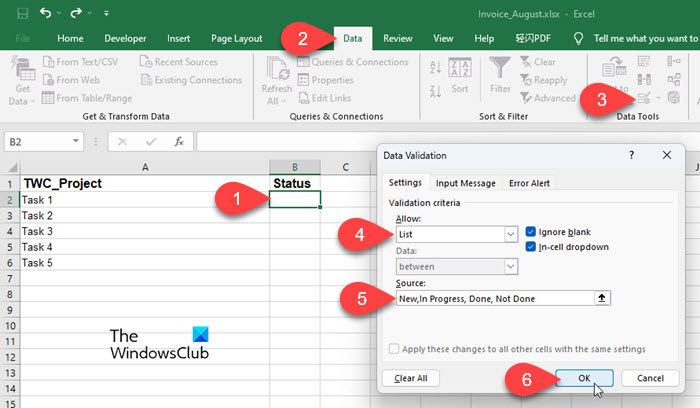This screenshot has width=700, height=408.
Task: Click the Filter funnel icon
Action: click(x=499, y=70)
